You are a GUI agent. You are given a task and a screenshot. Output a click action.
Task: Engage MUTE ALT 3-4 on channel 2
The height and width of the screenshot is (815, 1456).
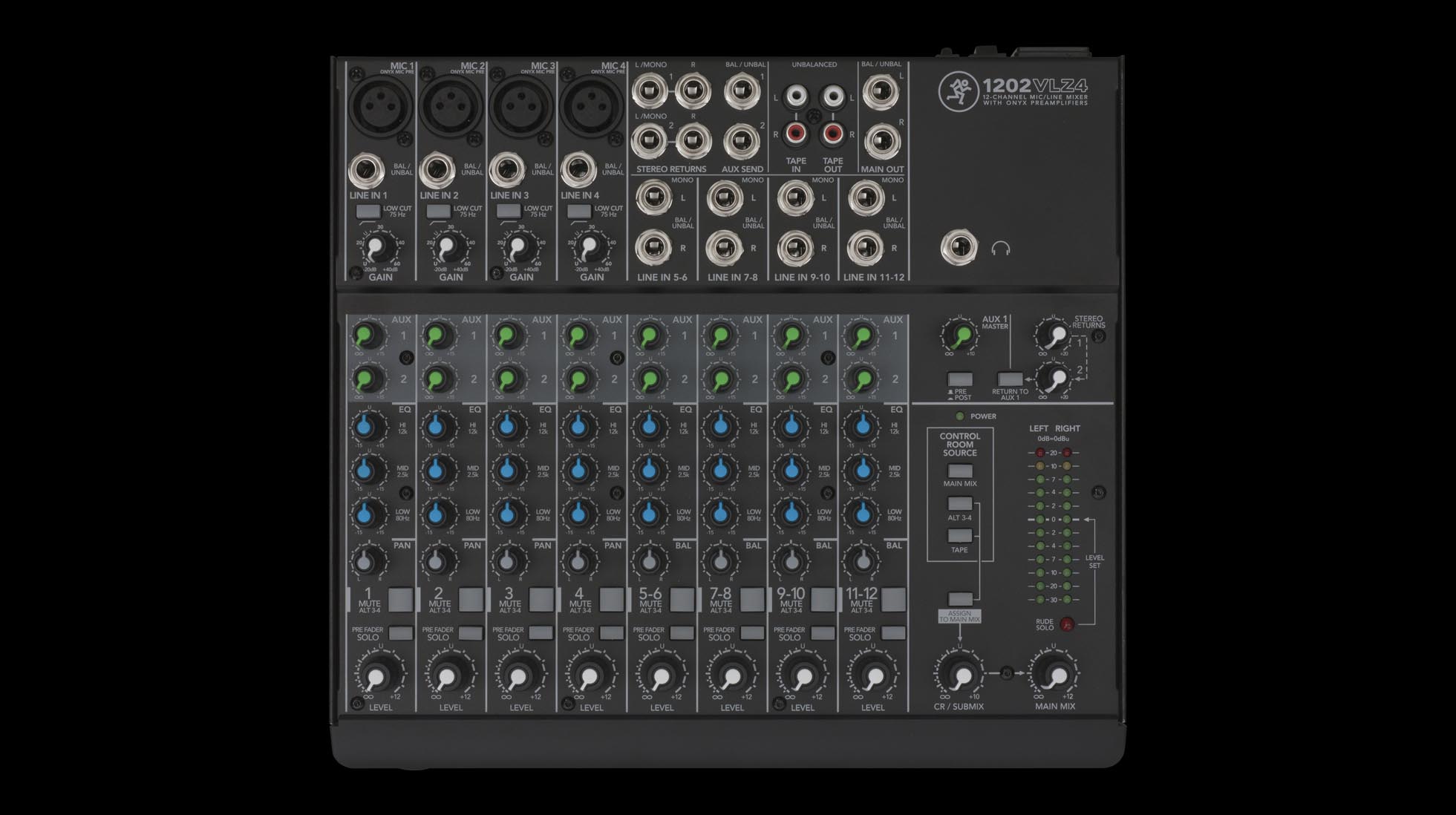469,598
